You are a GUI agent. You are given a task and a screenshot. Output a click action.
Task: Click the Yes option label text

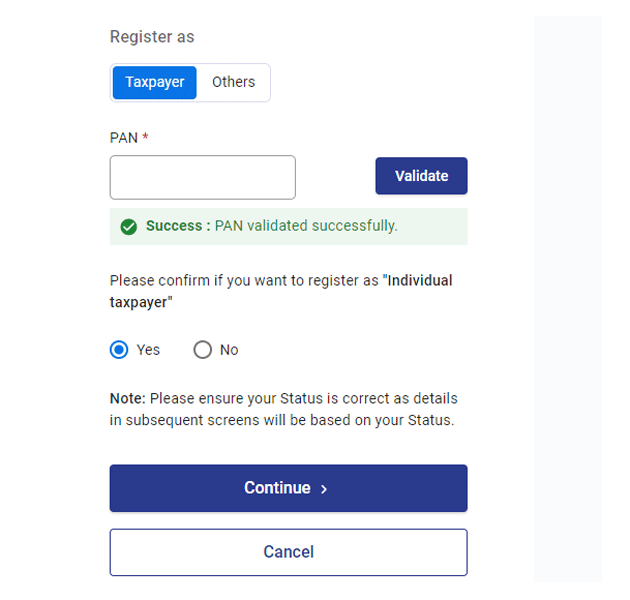point(148,350)
